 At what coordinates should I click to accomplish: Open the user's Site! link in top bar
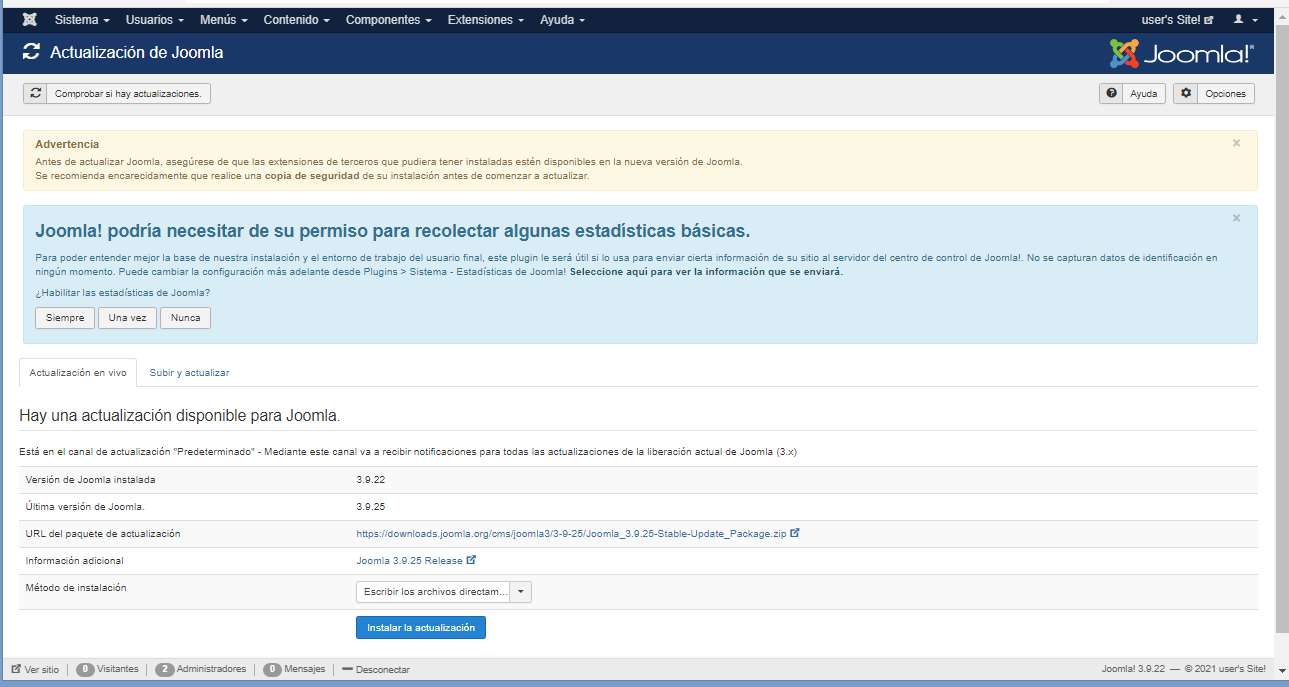1177,20
